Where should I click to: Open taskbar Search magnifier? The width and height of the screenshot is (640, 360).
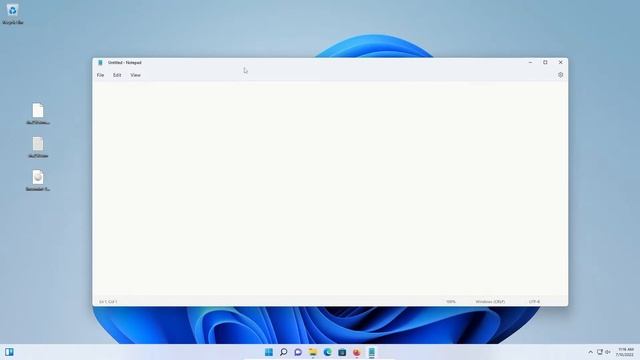tap(283, 352)
